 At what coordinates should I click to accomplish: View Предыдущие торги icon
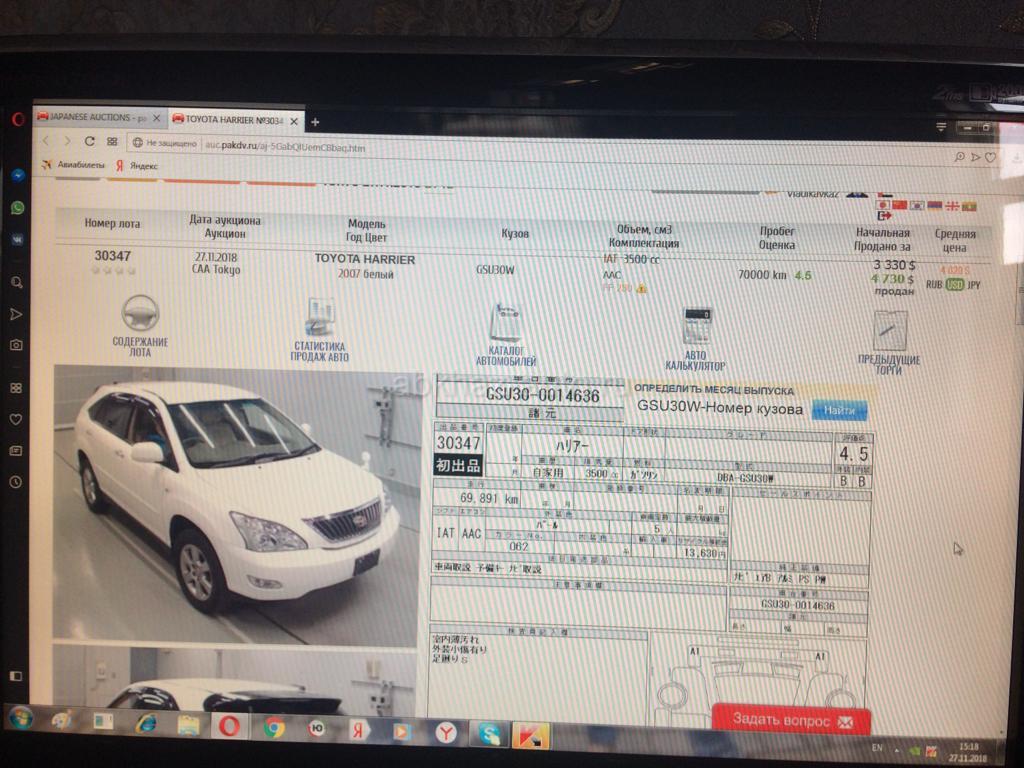[889, 331]
